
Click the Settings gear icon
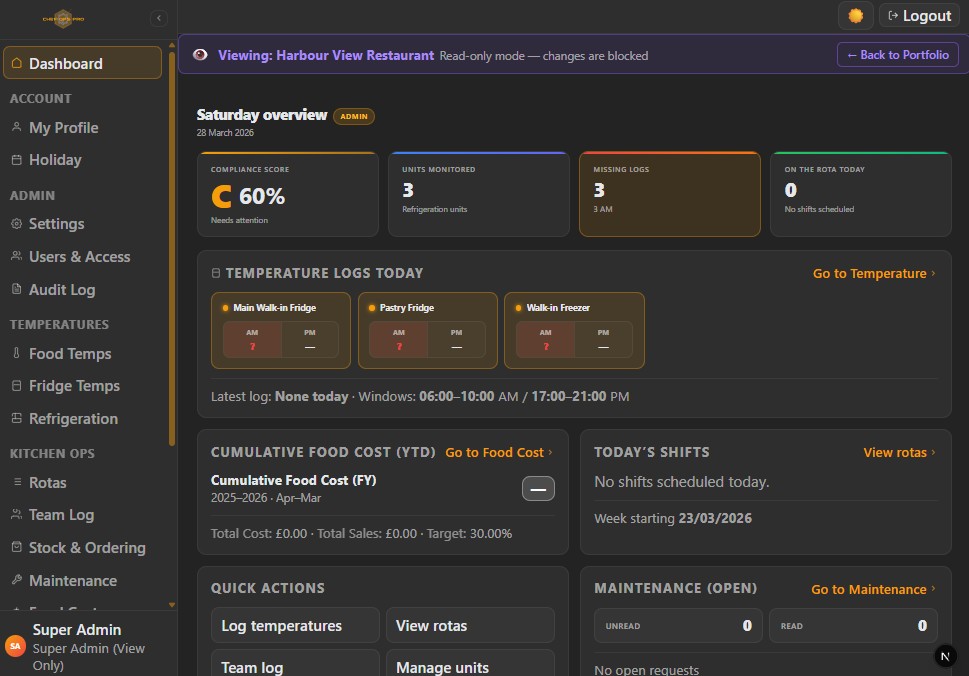pos(17,223)
